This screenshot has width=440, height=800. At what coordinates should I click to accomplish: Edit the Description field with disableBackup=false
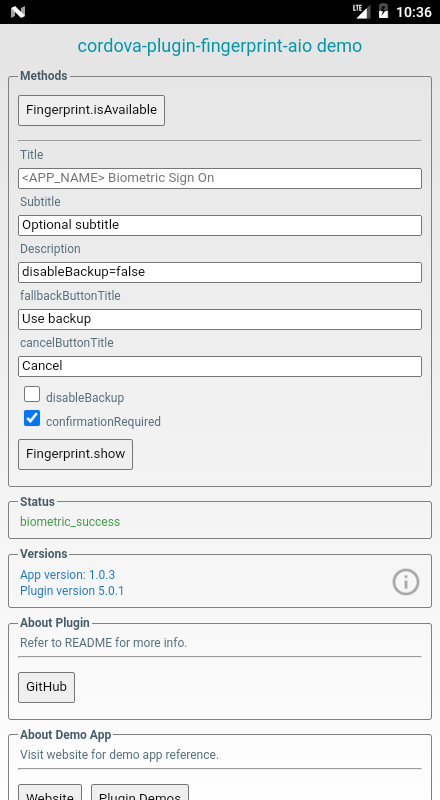tap(220, 272)
